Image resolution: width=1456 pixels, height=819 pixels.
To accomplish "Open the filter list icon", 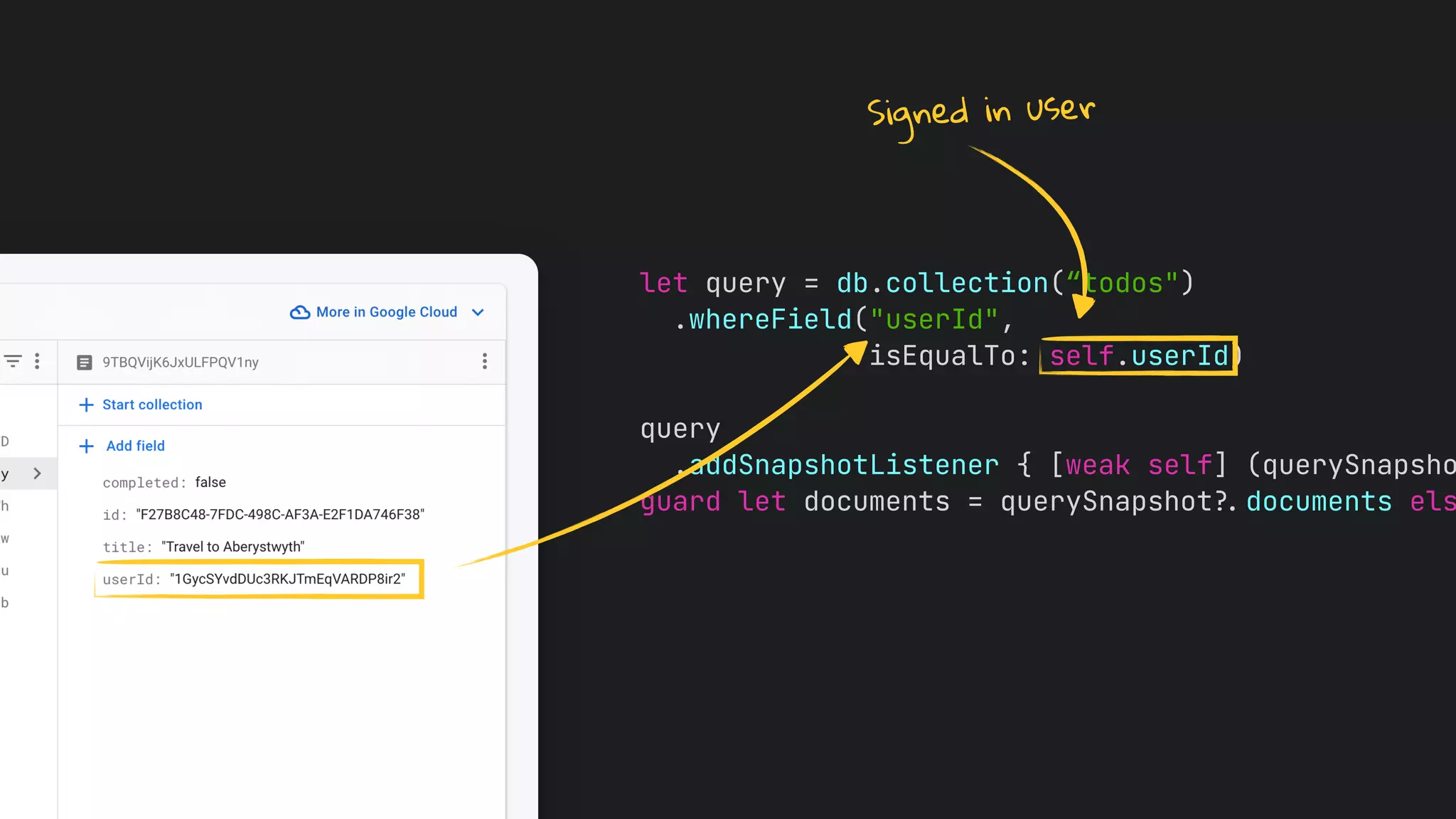I will pos(13,361).
